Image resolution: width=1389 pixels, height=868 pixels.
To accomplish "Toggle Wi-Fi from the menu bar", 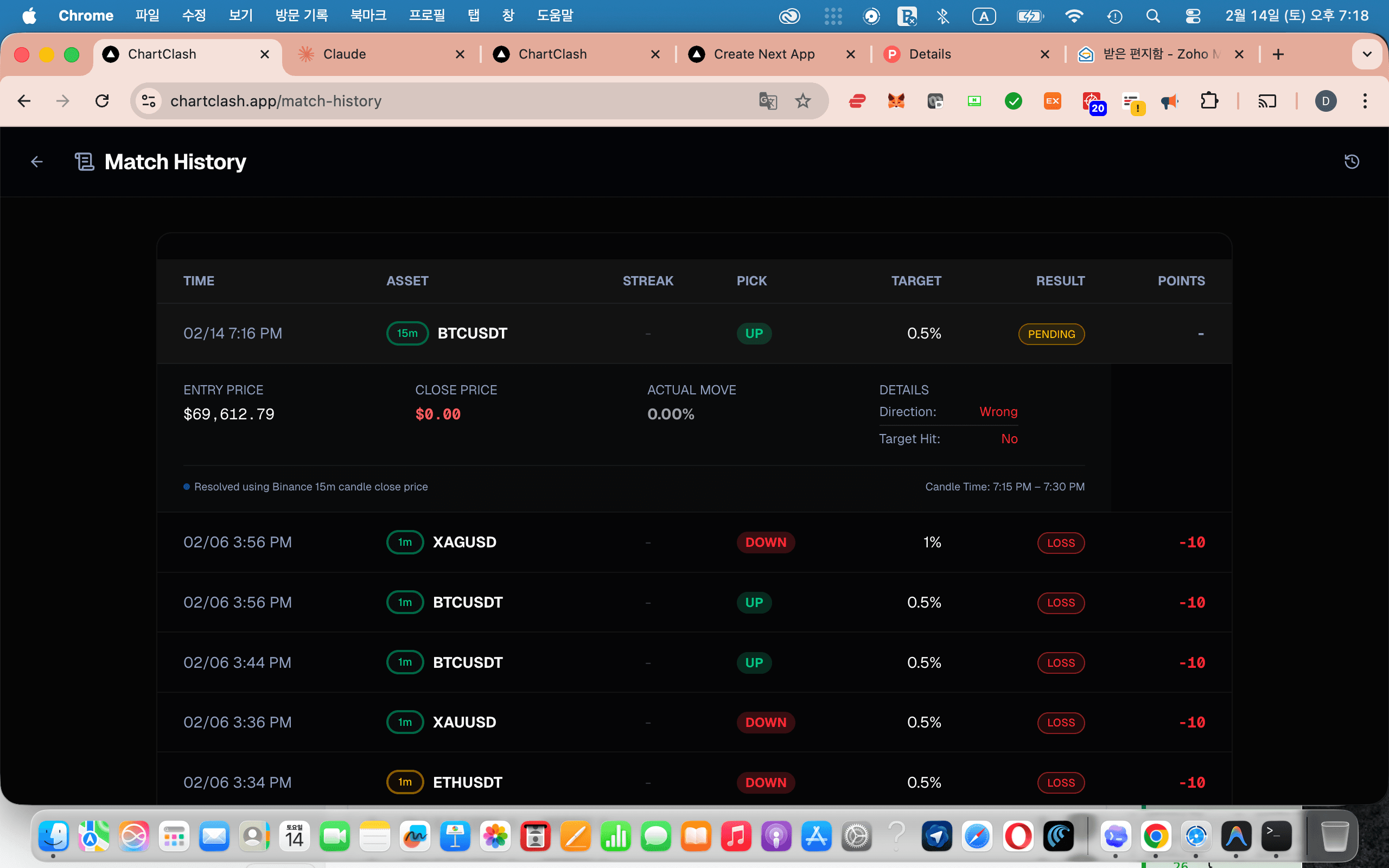I will [x=1074, y=16].
